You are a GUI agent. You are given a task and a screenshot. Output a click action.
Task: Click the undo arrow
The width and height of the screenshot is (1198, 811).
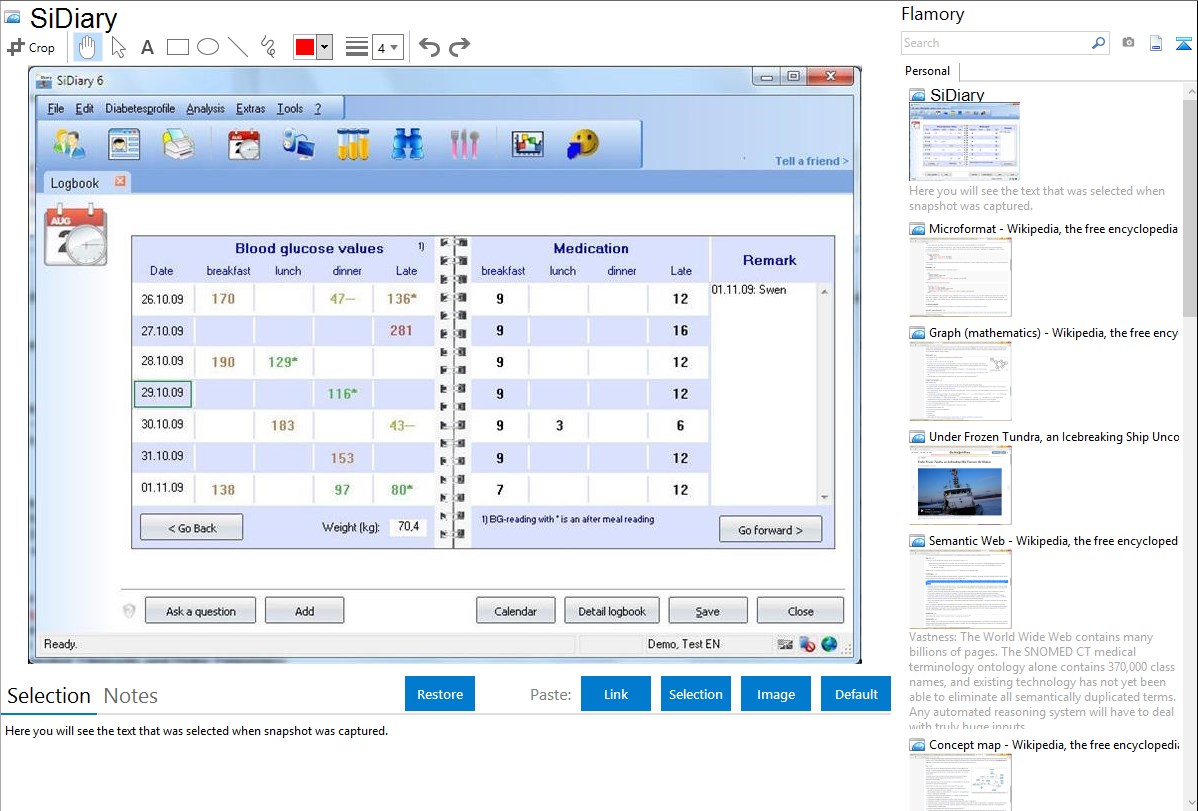[x=429, y=47]
